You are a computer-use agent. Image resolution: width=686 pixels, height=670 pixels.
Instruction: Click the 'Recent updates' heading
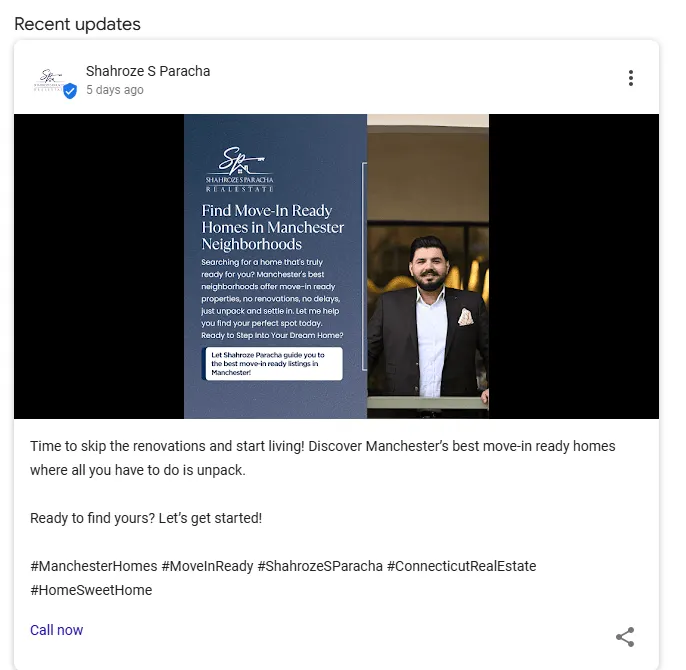77,24
